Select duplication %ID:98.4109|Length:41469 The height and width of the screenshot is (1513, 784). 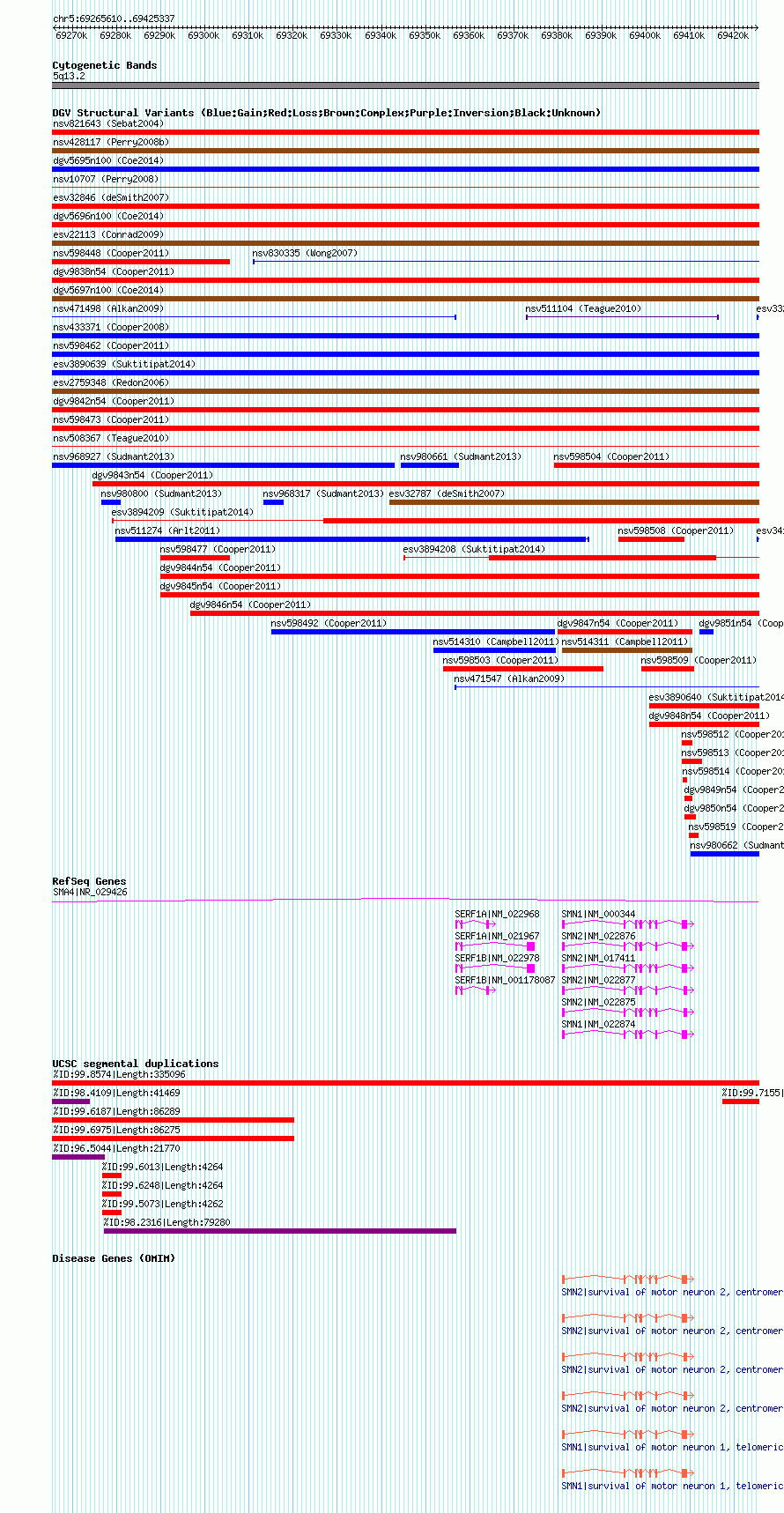tap(71, 1101)
